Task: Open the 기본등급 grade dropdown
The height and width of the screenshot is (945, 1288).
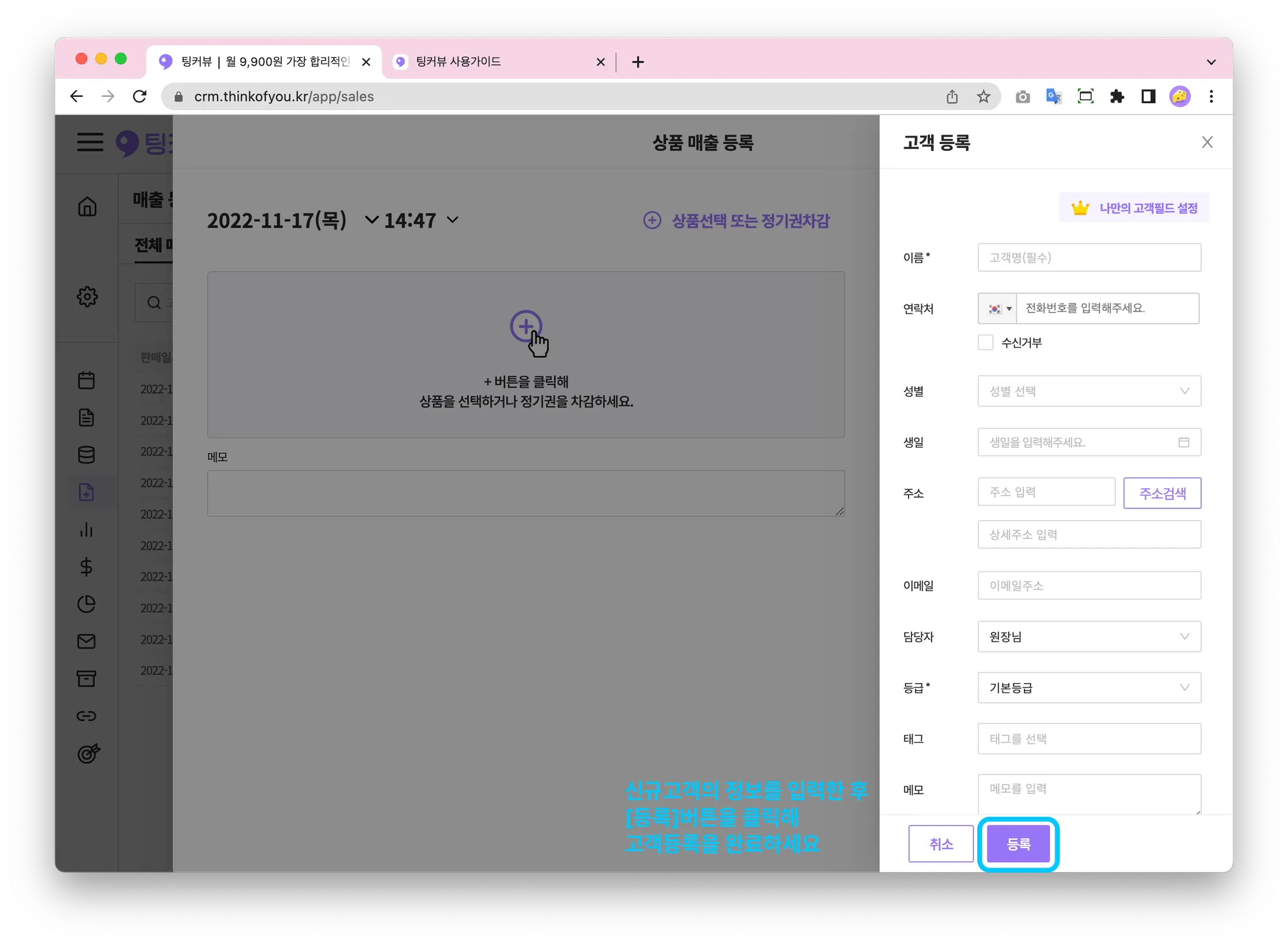Action: (x=1089, y=688)
